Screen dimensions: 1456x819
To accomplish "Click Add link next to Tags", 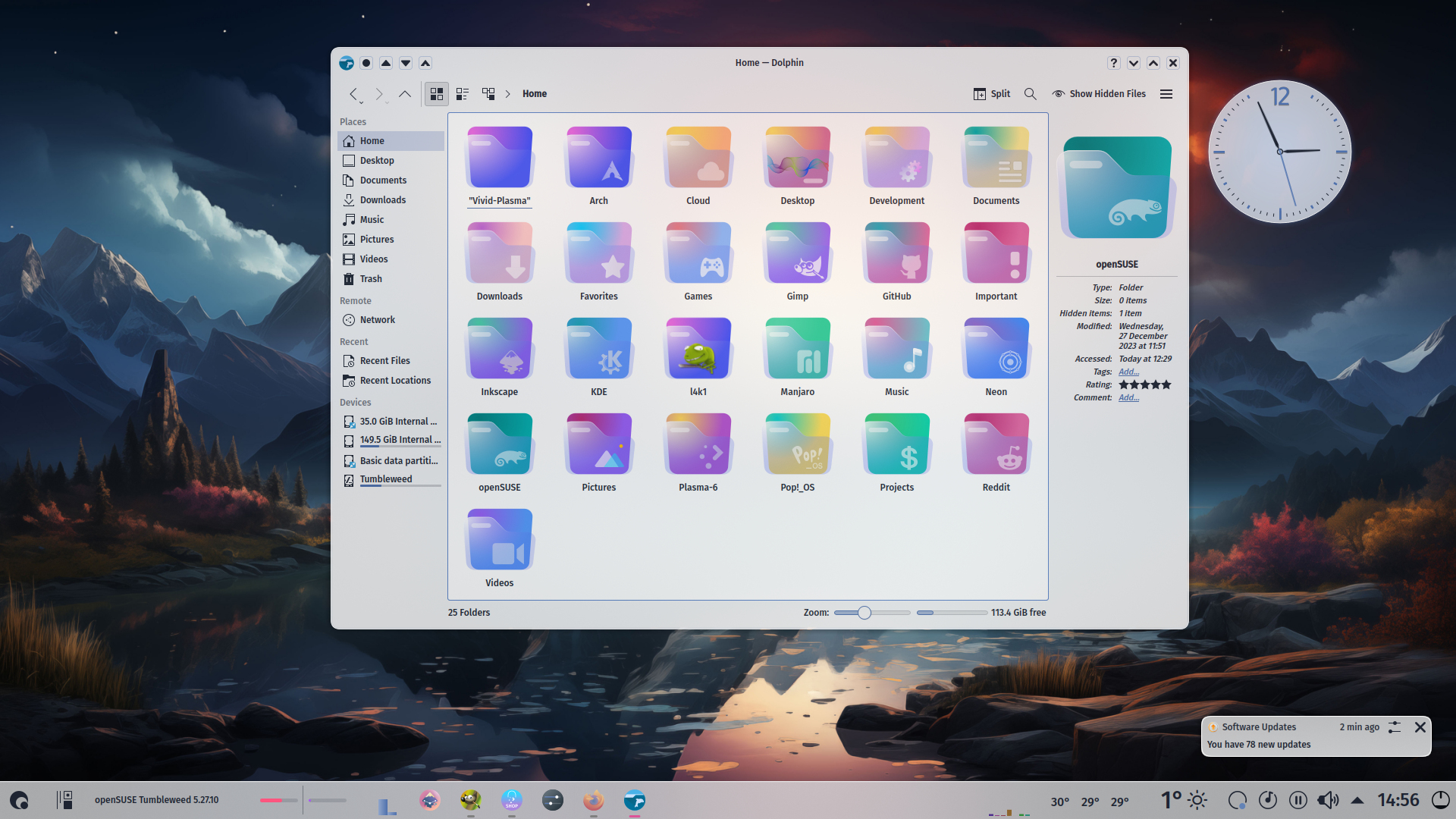I will tap(1128, 372).
